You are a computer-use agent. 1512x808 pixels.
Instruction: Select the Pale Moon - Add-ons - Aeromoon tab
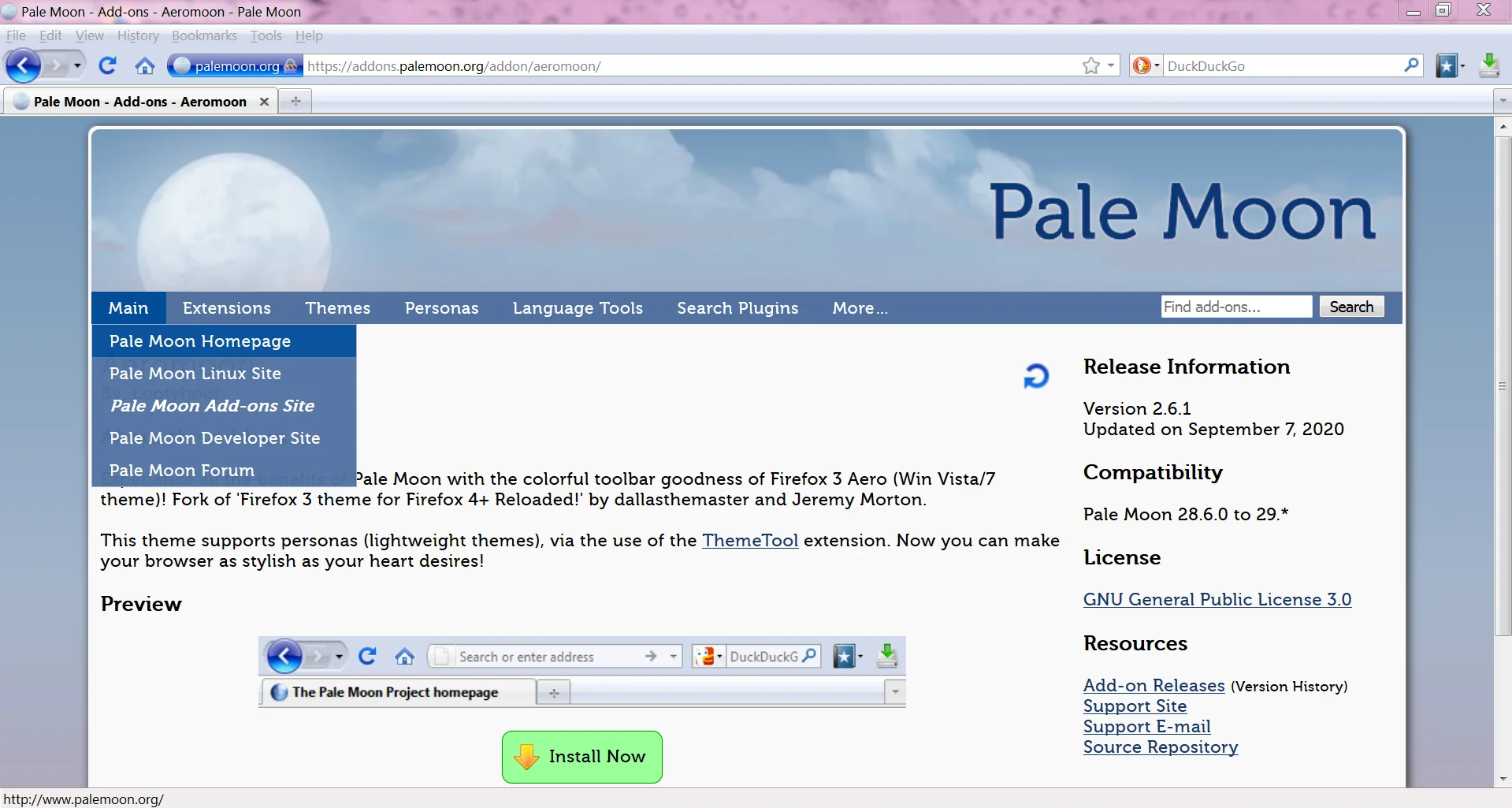pyautogui.click(x=140, y=102)
